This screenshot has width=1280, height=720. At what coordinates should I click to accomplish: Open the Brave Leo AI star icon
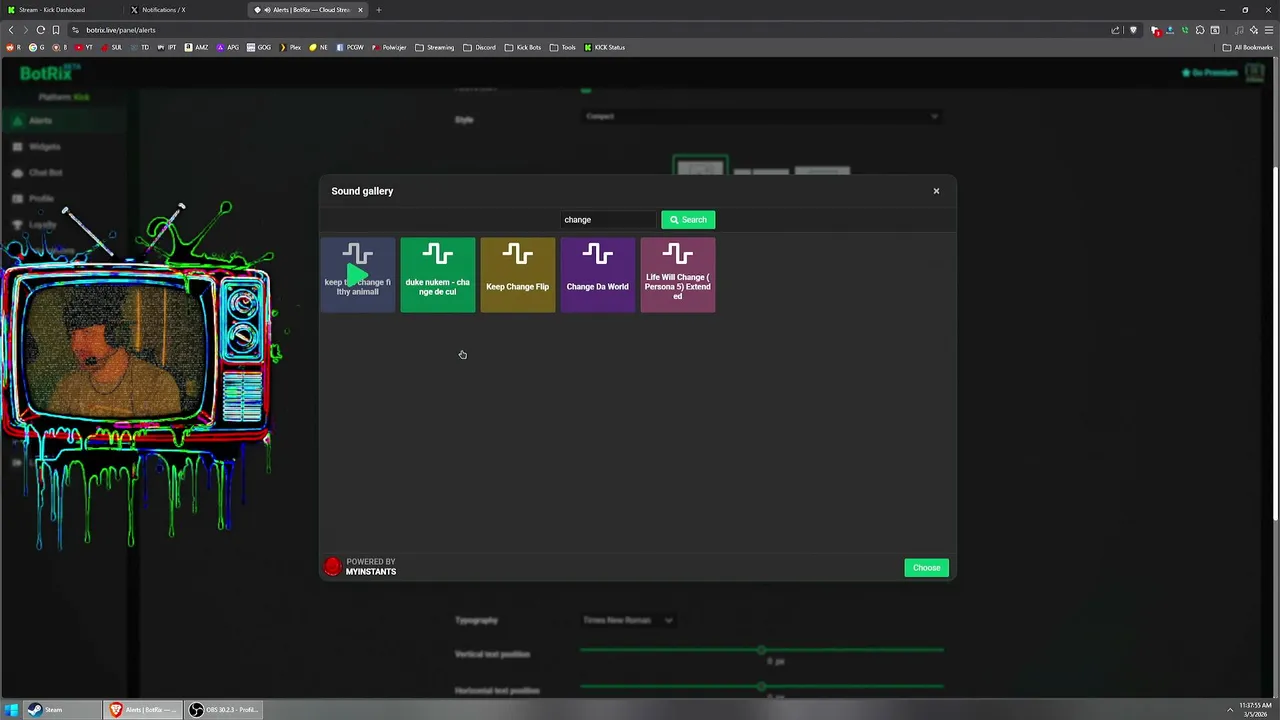1254,30
